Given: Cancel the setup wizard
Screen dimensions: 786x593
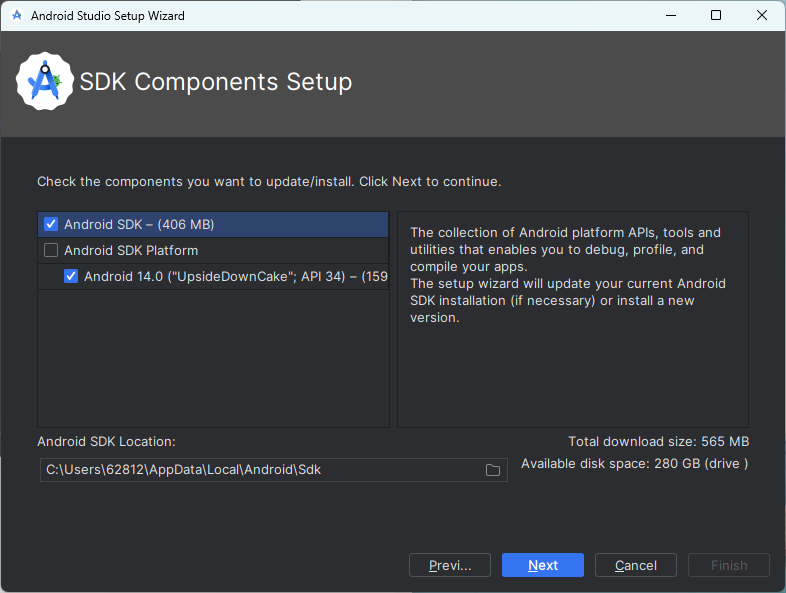Looking at the screenshot, I should (636, 565).
